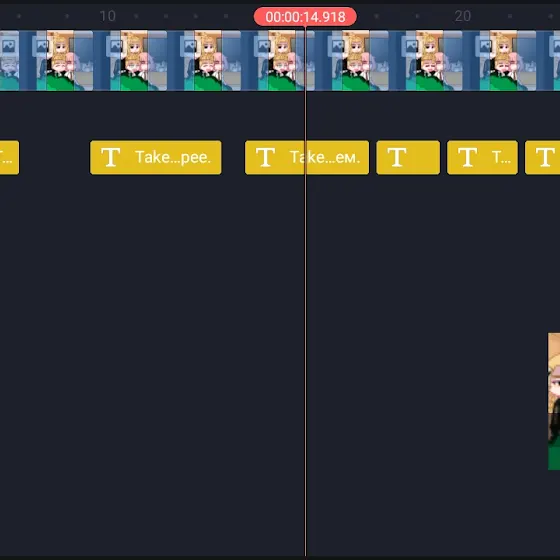Screen dimensions: 560x560
Task: Select the "Take...pee." text clip
Action: 156,158
